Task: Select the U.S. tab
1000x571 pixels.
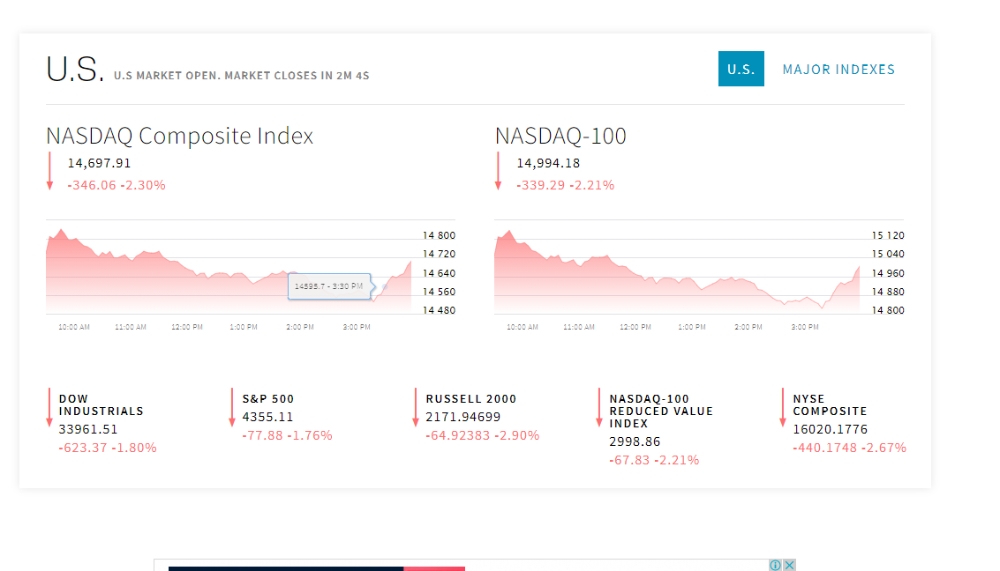Action: [x=740, y=69]
